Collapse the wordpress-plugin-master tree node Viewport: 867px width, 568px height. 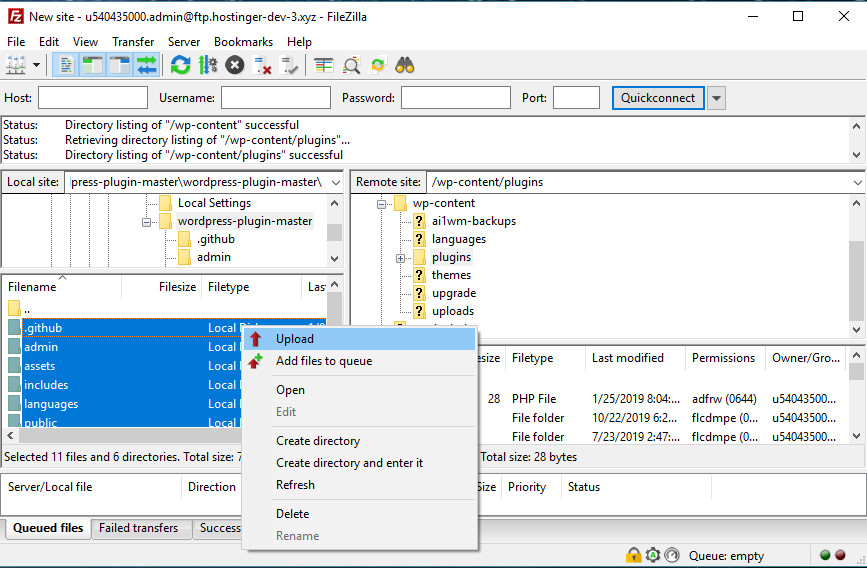[147, 222]
